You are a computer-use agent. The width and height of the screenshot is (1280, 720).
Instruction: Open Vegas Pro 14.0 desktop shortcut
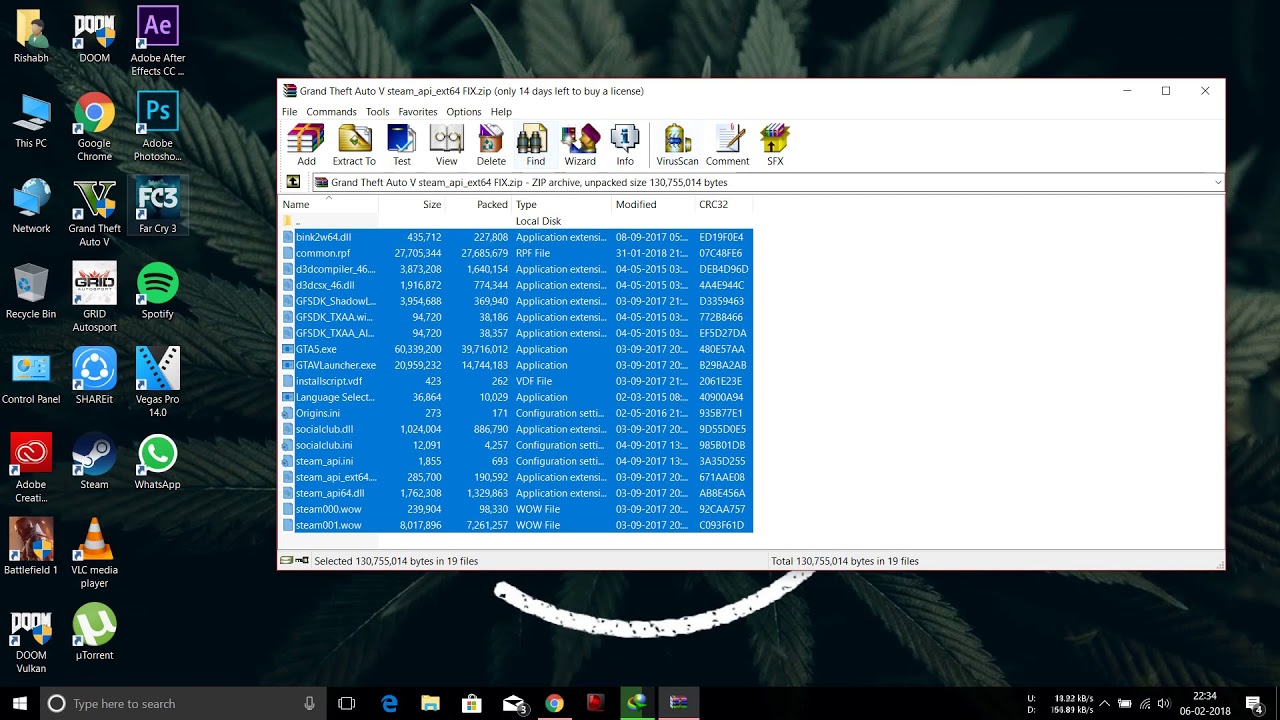pyautogui.click(x=158, y=383)
